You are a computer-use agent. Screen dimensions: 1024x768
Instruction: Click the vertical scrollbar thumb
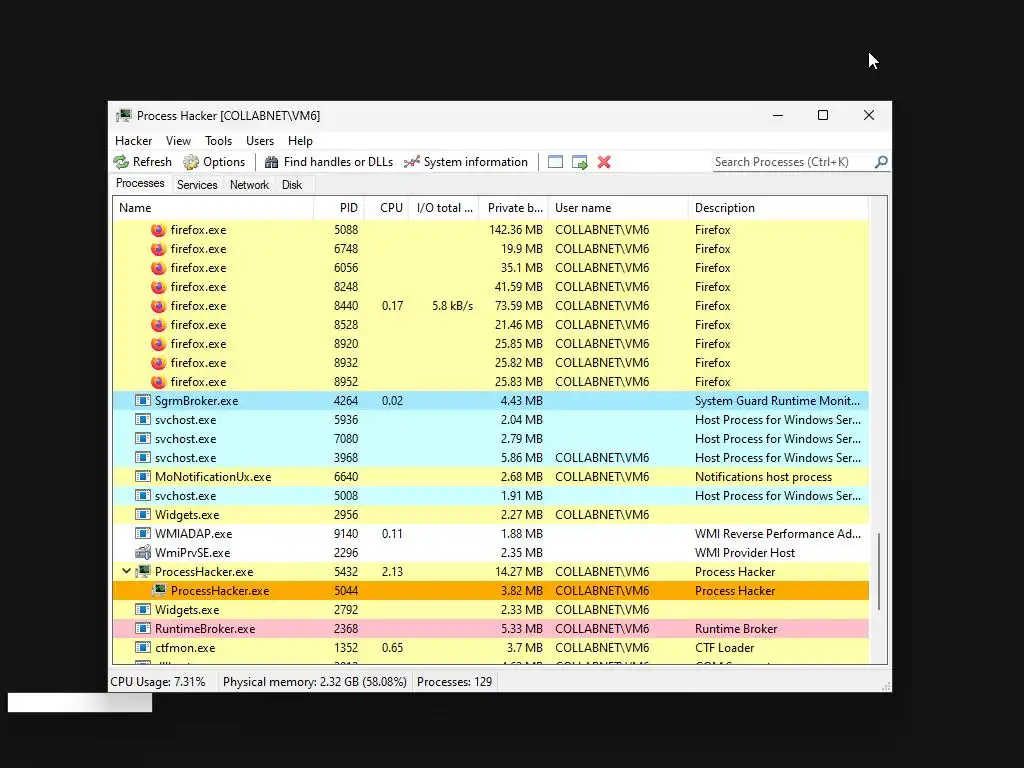pyautogui.click(x=880, y=571)
